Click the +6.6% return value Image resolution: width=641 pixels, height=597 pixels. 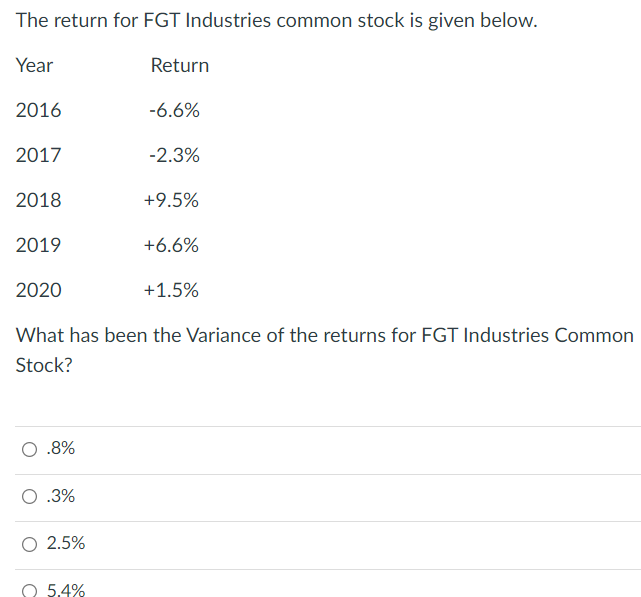pos(171,245)
